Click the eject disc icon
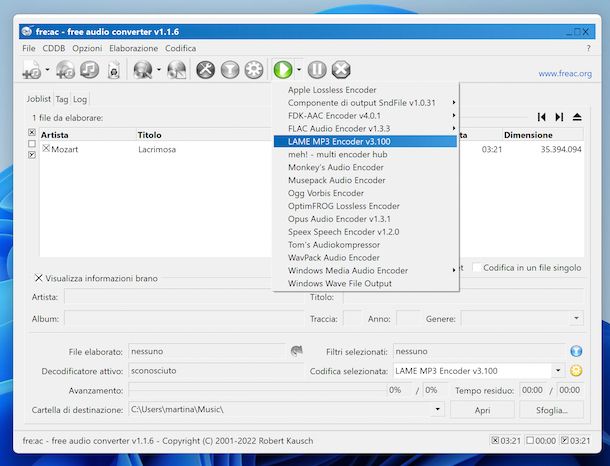 point(577,118)
